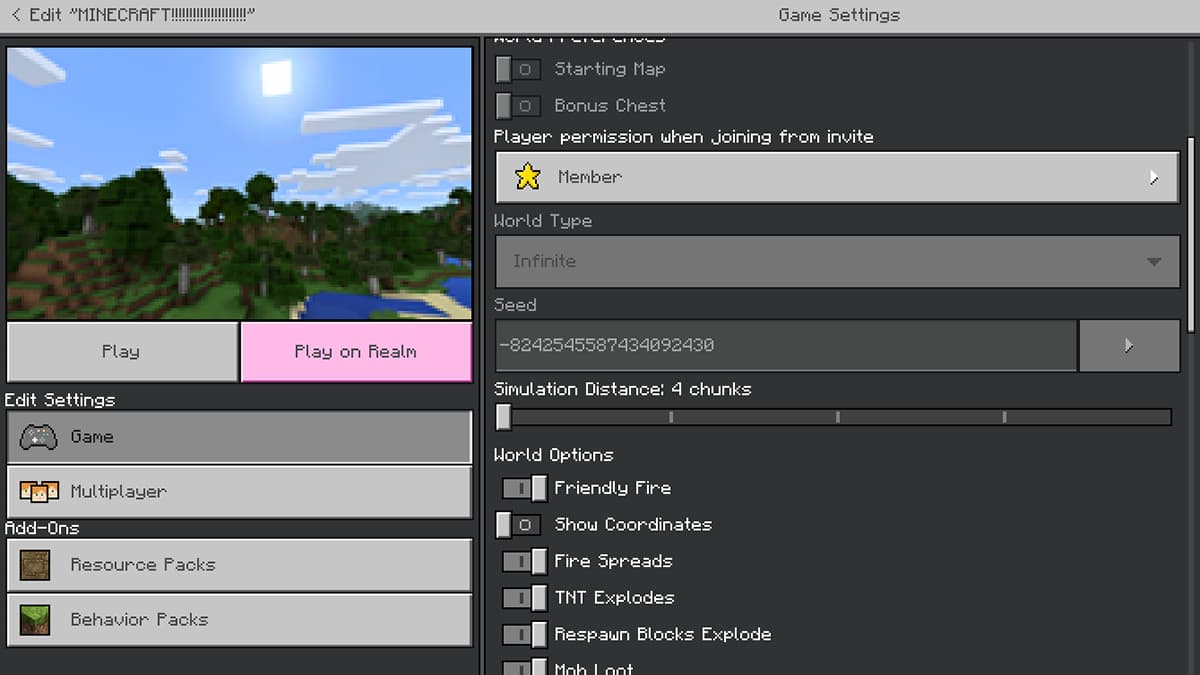Switch to the Multiplayer settings tab
Image resolution: width=1200 pixels, height=675 pixels.
[x=238, y=491]
